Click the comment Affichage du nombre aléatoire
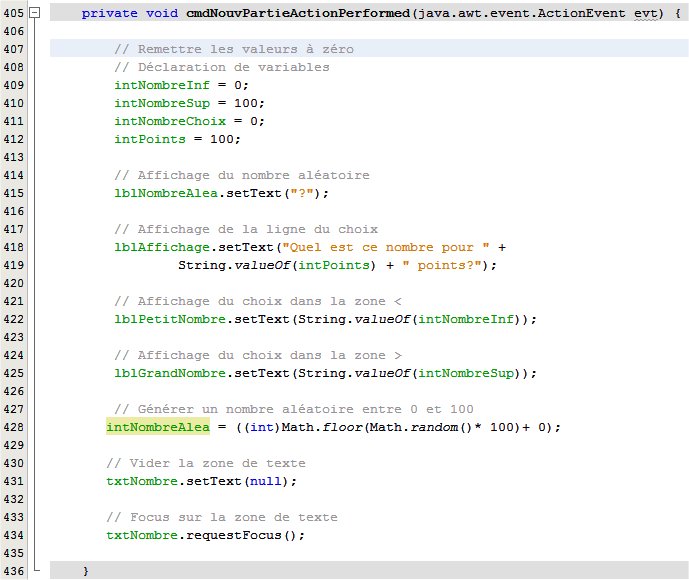Image resolution: width=689 pixels, height=580 pixels. 242,175
